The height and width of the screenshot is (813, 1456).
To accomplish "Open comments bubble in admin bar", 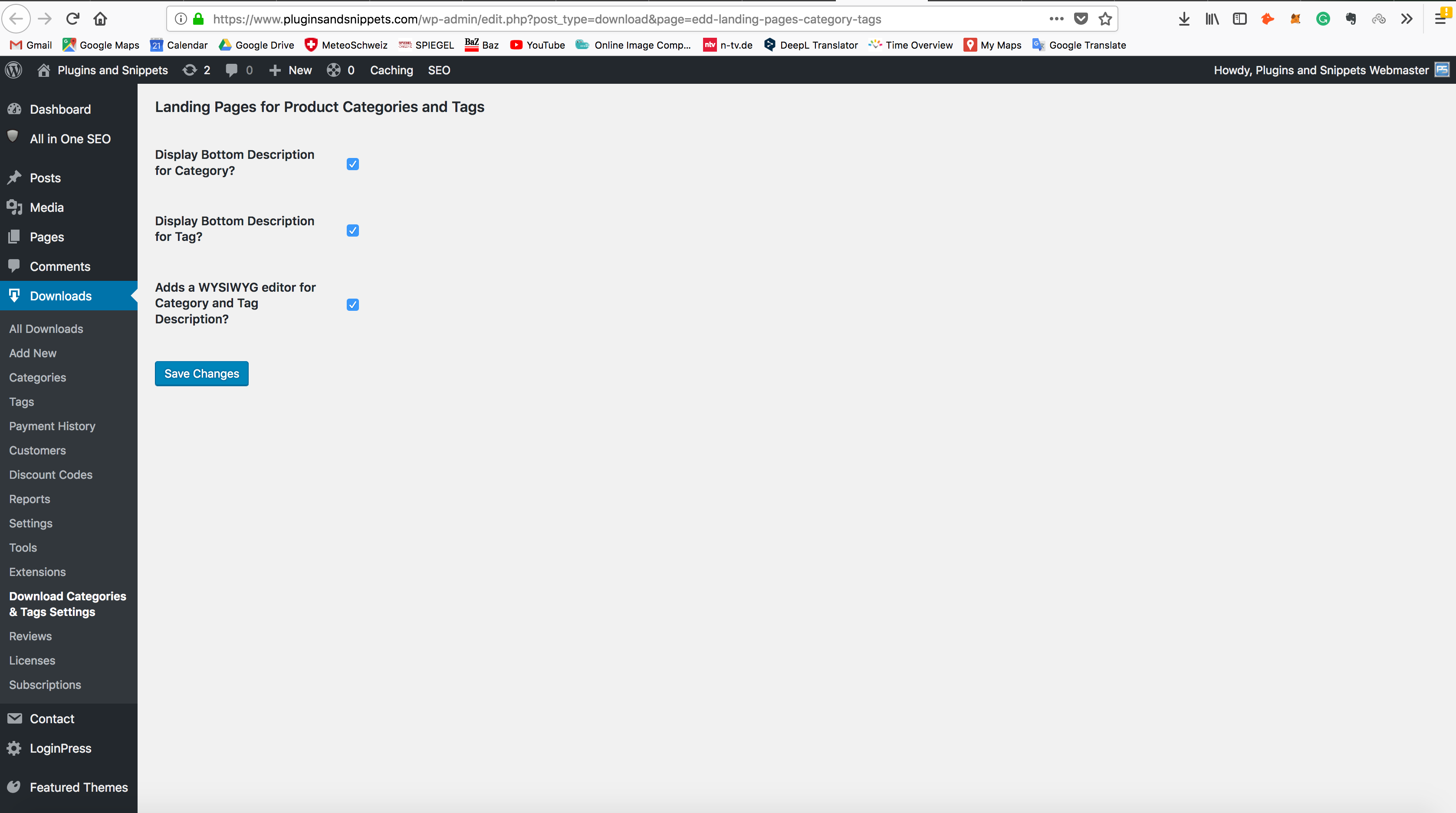I will 239,70.
